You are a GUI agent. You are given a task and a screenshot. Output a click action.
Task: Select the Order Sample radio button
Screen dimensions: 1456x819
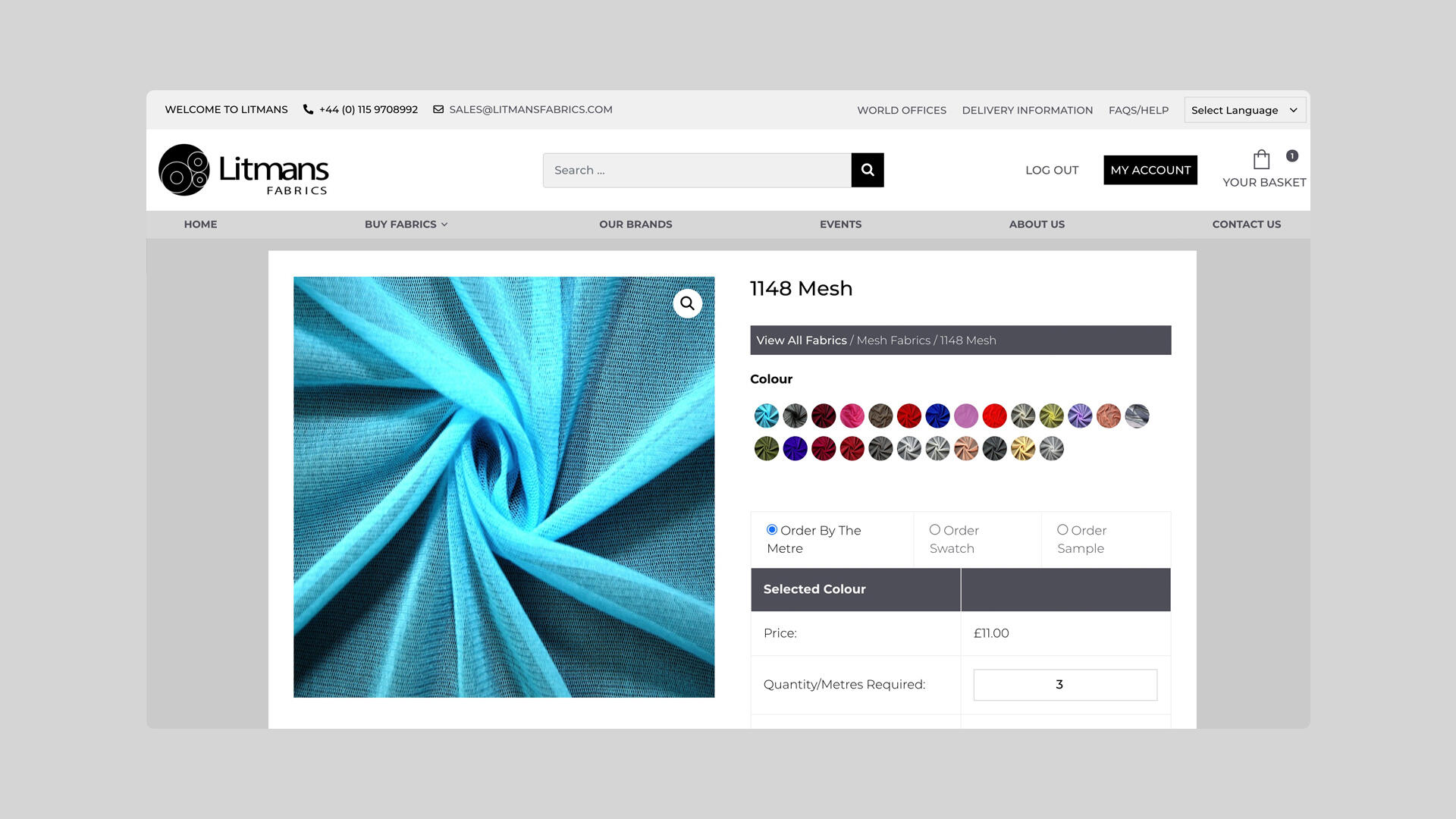click(x=1062, y=529)
